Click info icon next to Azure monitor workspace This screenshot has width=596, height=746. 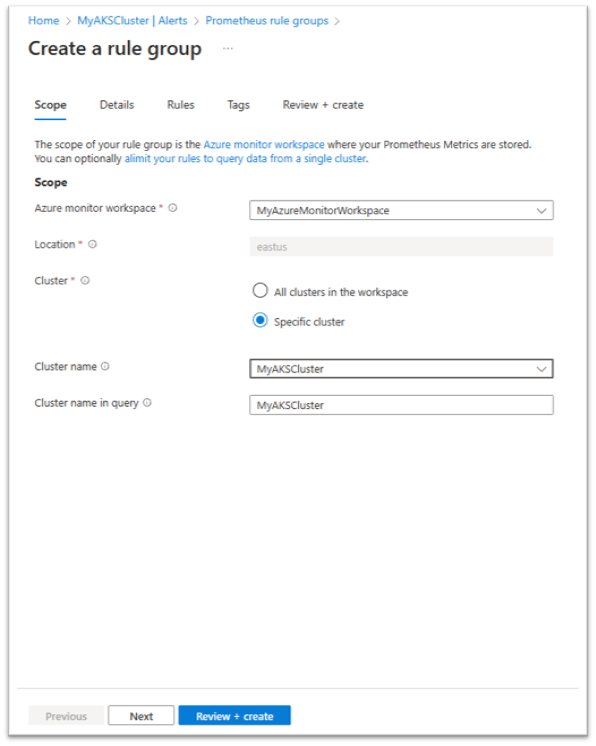(x=173, y=208)
